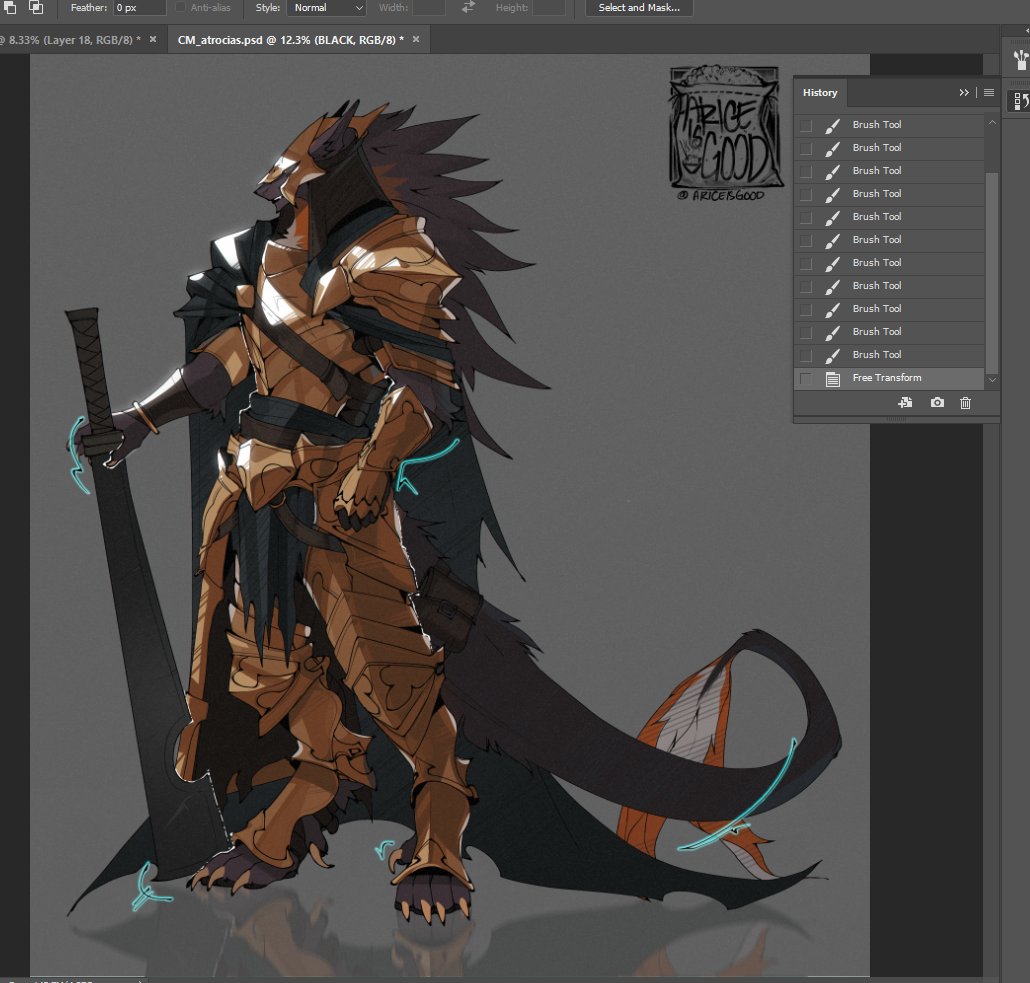
Task: Click the swap width and height arrows
Action: [x=468, y=7]
